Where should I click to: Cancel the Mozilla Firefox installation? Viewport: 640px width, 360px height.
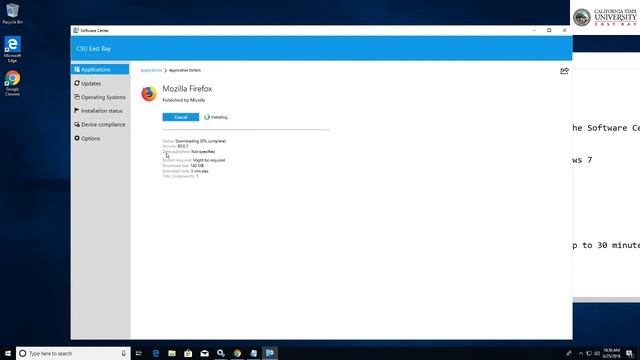click(x=181, y=117)
